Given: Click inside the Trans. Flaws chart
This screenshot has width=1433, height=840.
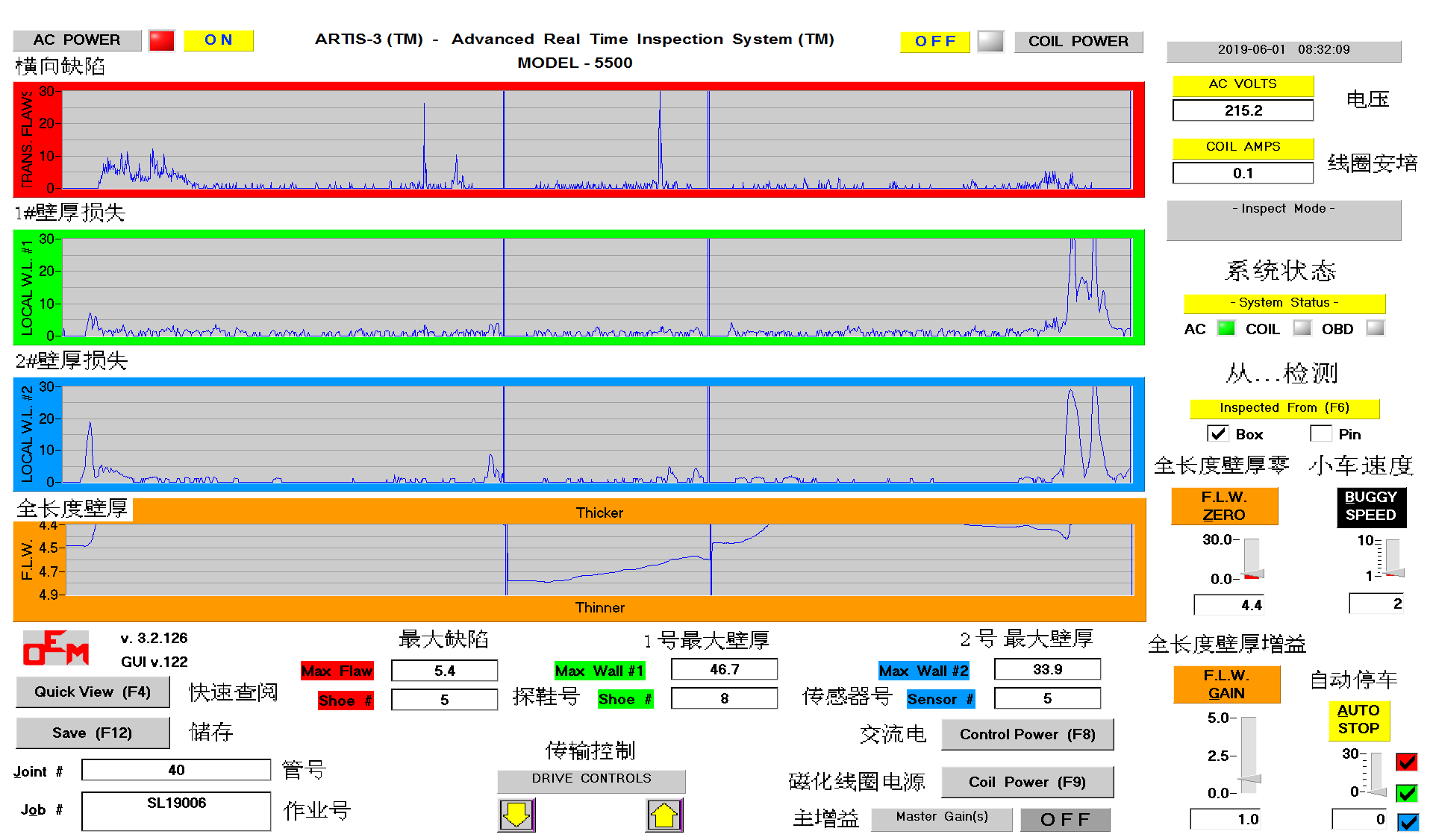Looking at the screenshot, I should [597, 140].
